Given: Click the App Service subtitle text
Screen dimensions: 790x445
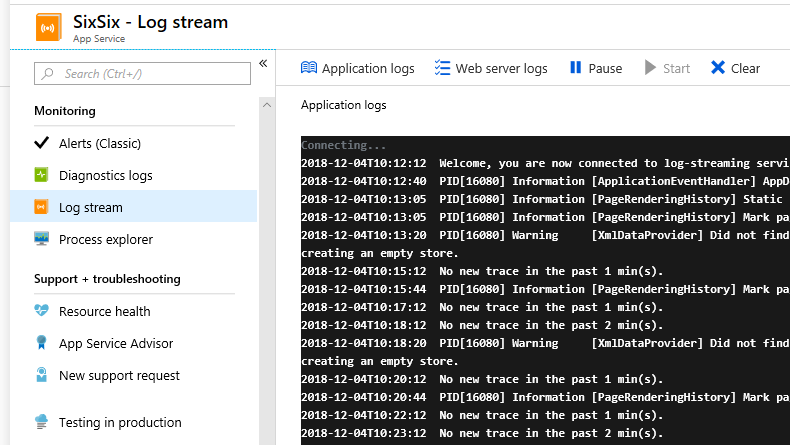Looking at the screenshot, I should pos(99,39).
